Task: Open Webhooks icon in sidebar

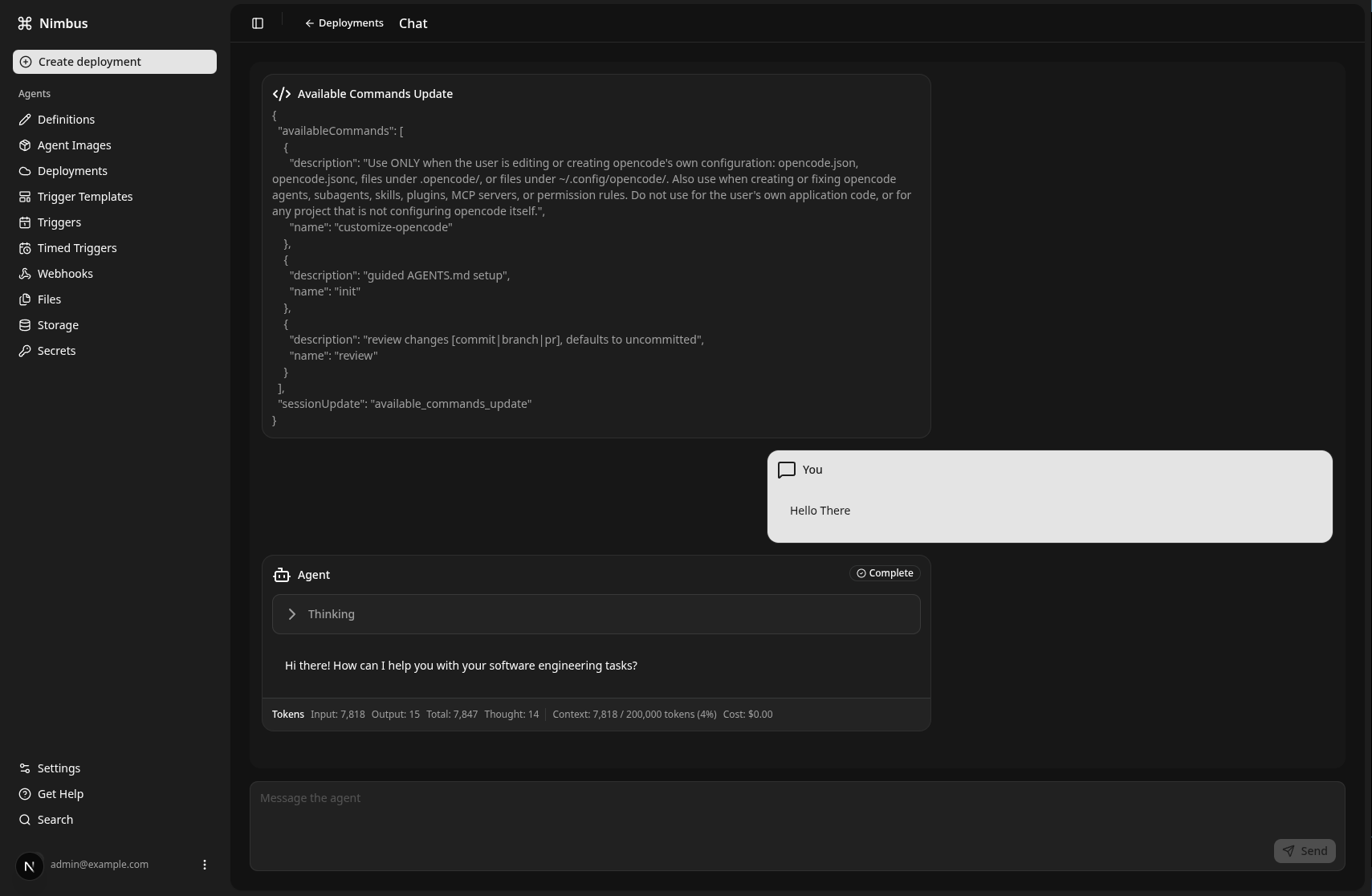Action: pos(25,274)
